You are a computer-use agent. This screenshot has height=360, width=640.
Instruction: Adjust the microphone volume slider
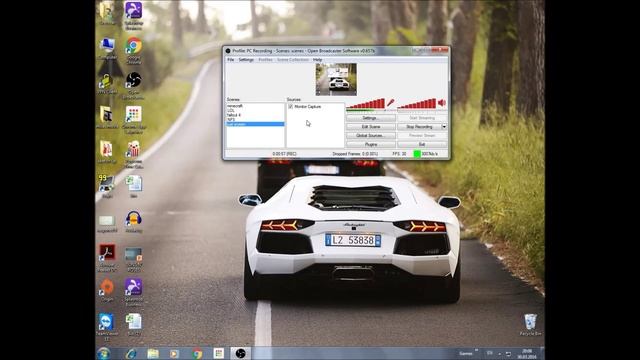pyautogui.click(x=365, y=104)
